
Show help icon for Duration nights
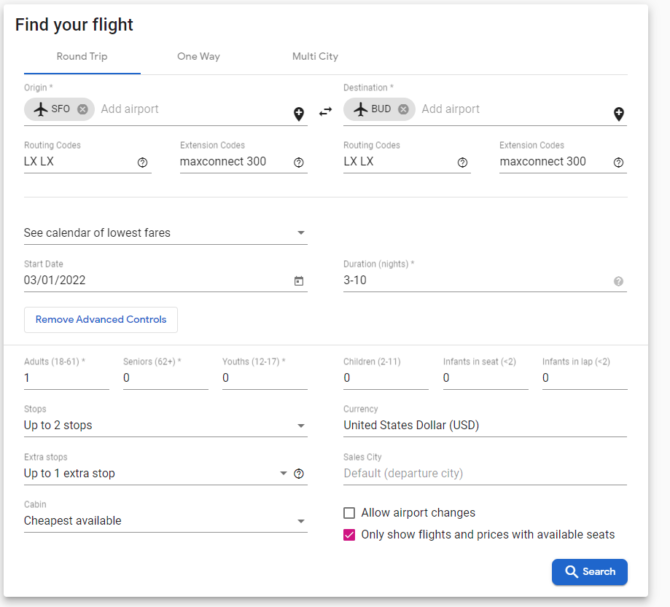coord(618,281)
